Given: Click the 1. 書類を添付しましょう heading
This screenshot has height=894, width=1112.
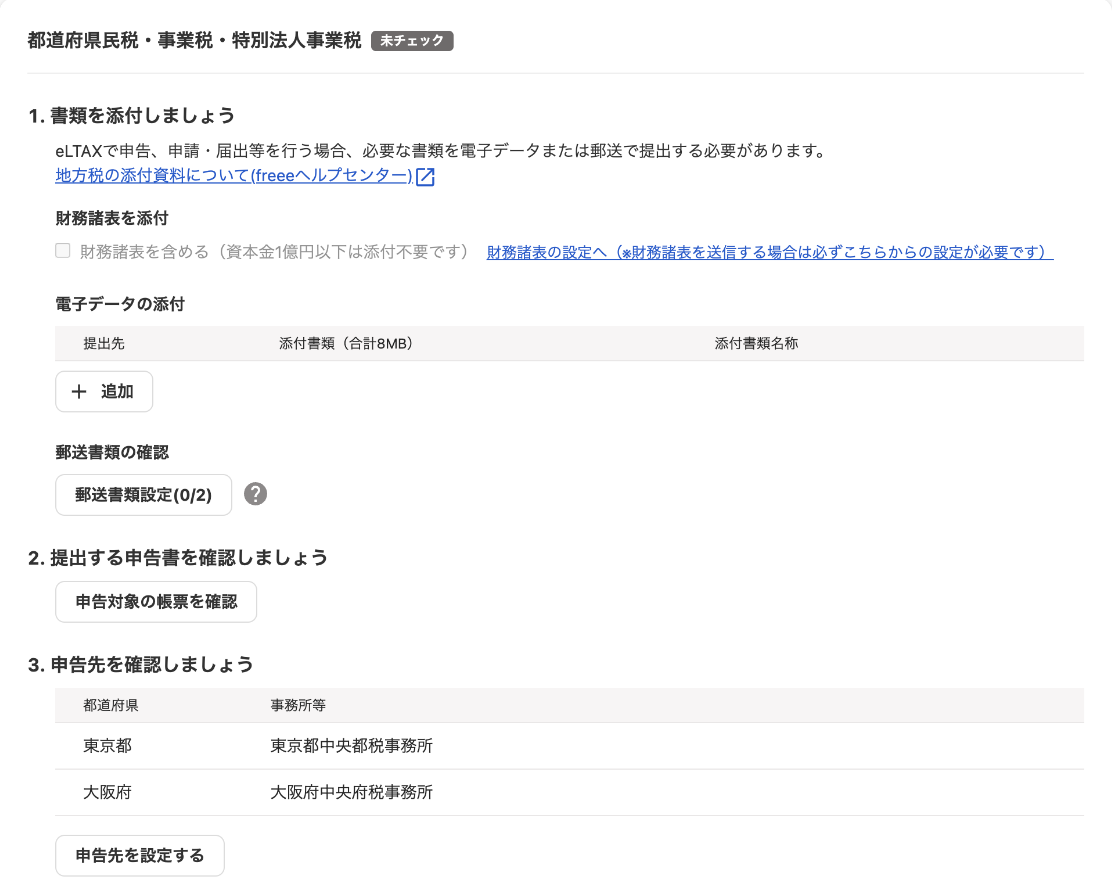Looking at the screenshot, I should click(x=131, y=116).
